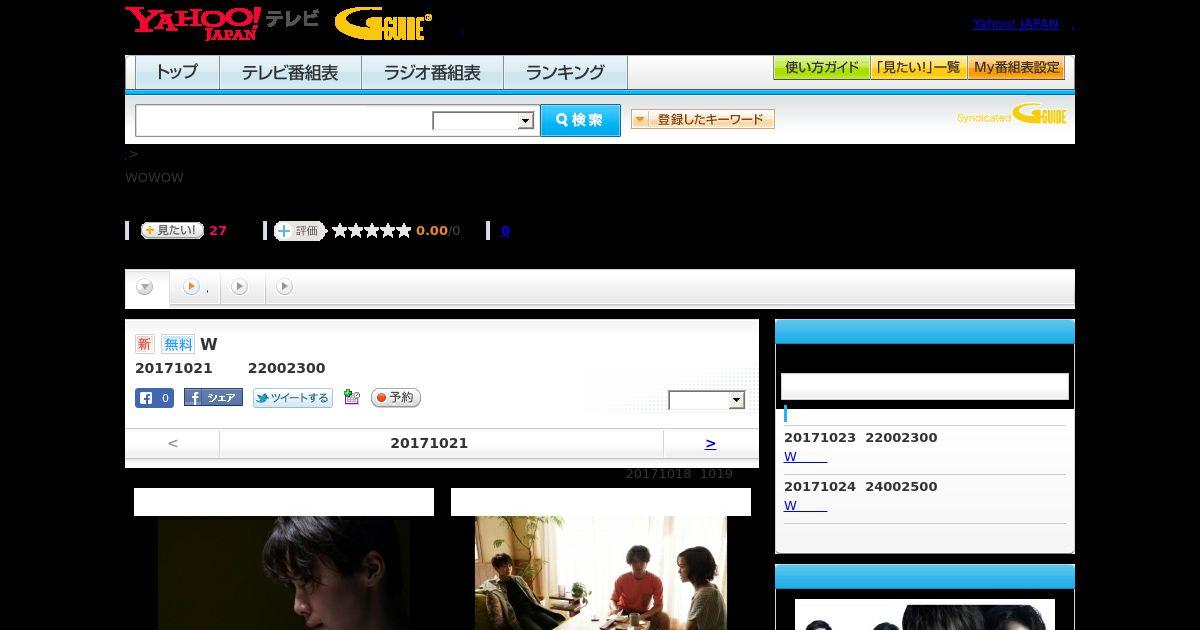Open the dark portrait thumbnail of a man
The width and height of the screenshot is (1200, 630).
click(284, 573)
